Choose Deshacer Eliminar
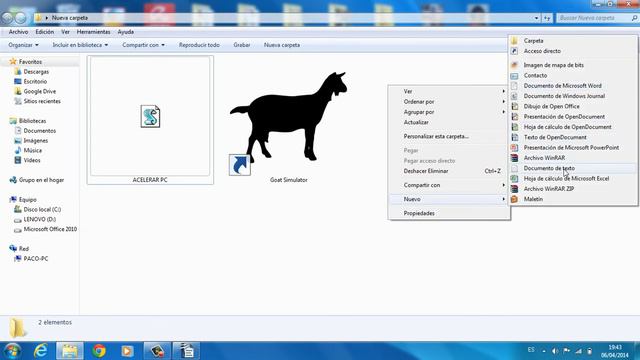The width and height of the screenshot is (640, 360). pos(449,171)
